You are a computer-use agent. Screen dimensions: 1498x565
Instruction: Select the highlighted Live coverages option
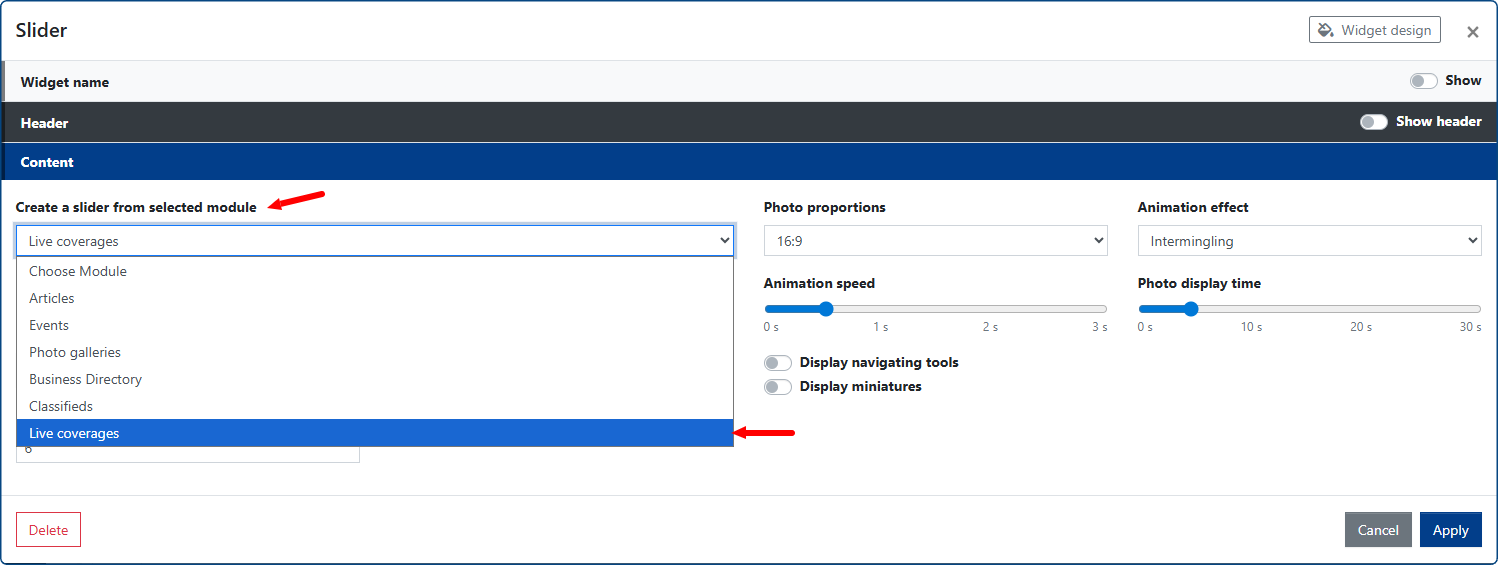74,433
